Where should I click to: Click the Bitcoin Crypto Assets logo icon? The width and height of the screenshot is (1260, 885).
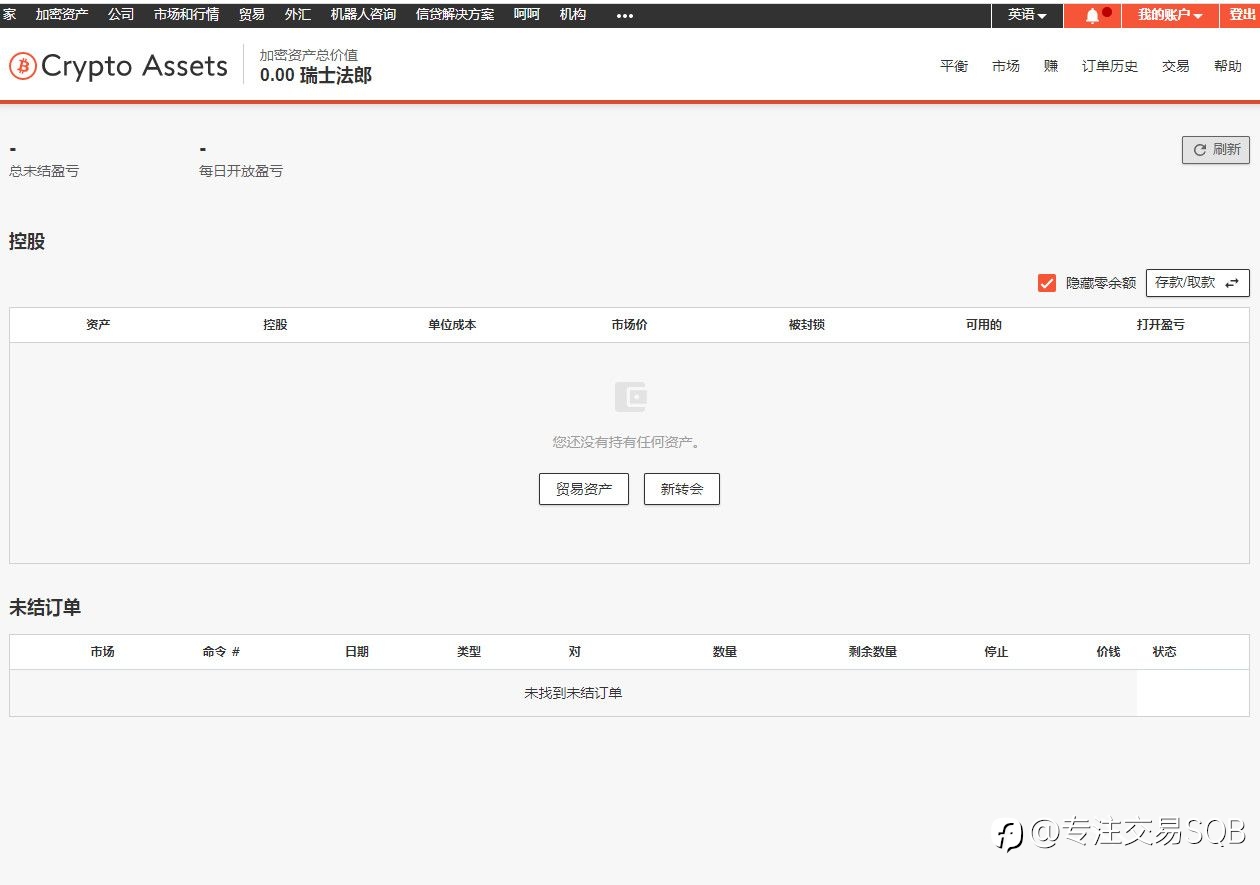[23, 66]
